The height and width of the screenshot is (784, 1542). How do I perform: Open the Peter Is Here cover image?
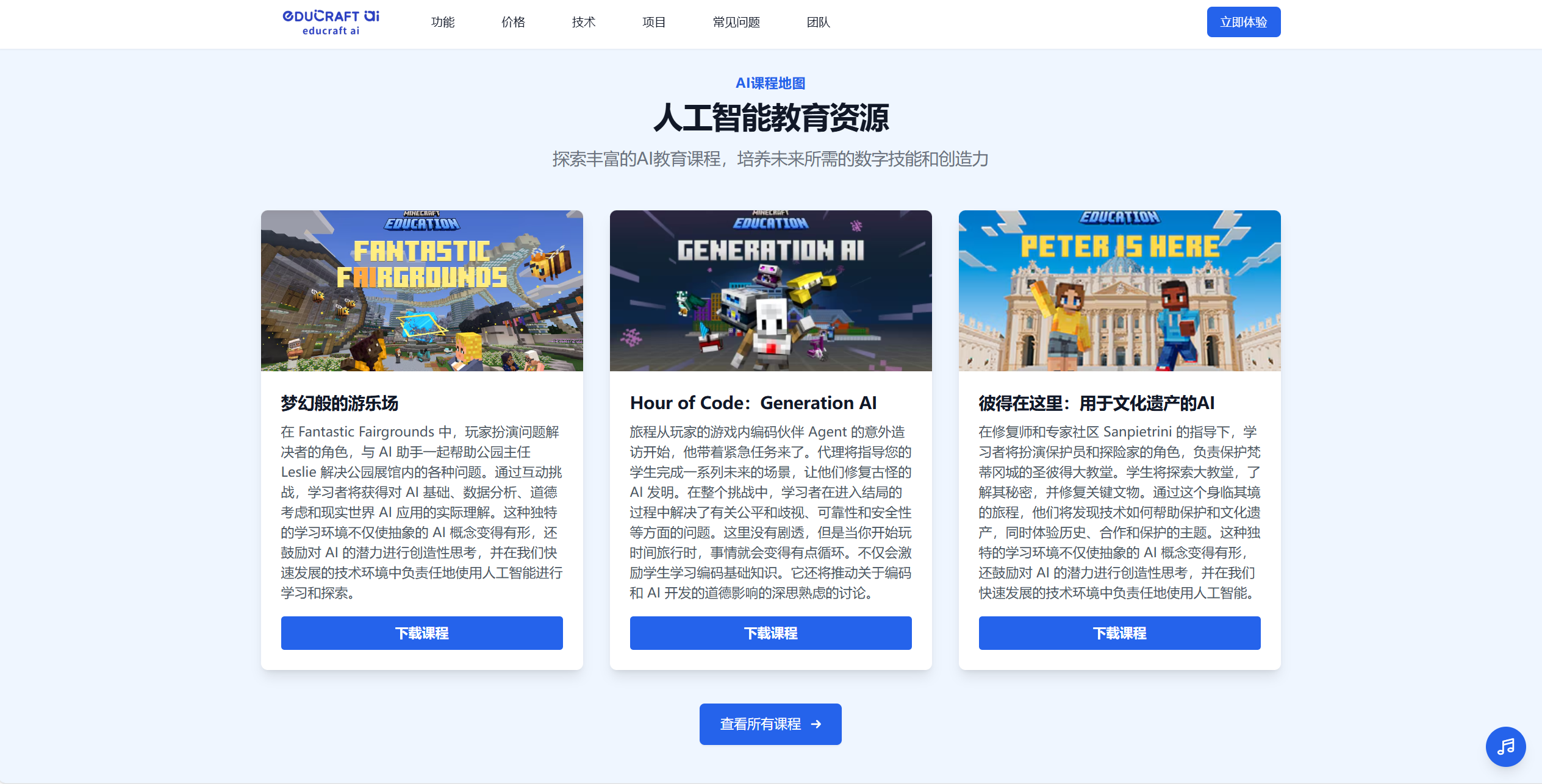point(1119,291)
